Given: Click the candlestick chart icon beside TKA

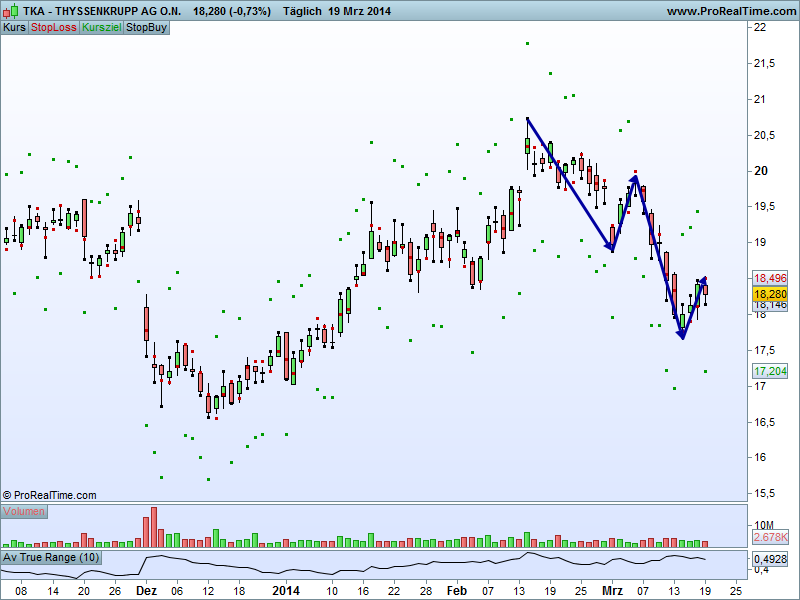Looking at the screenshot, I should 11,11.
